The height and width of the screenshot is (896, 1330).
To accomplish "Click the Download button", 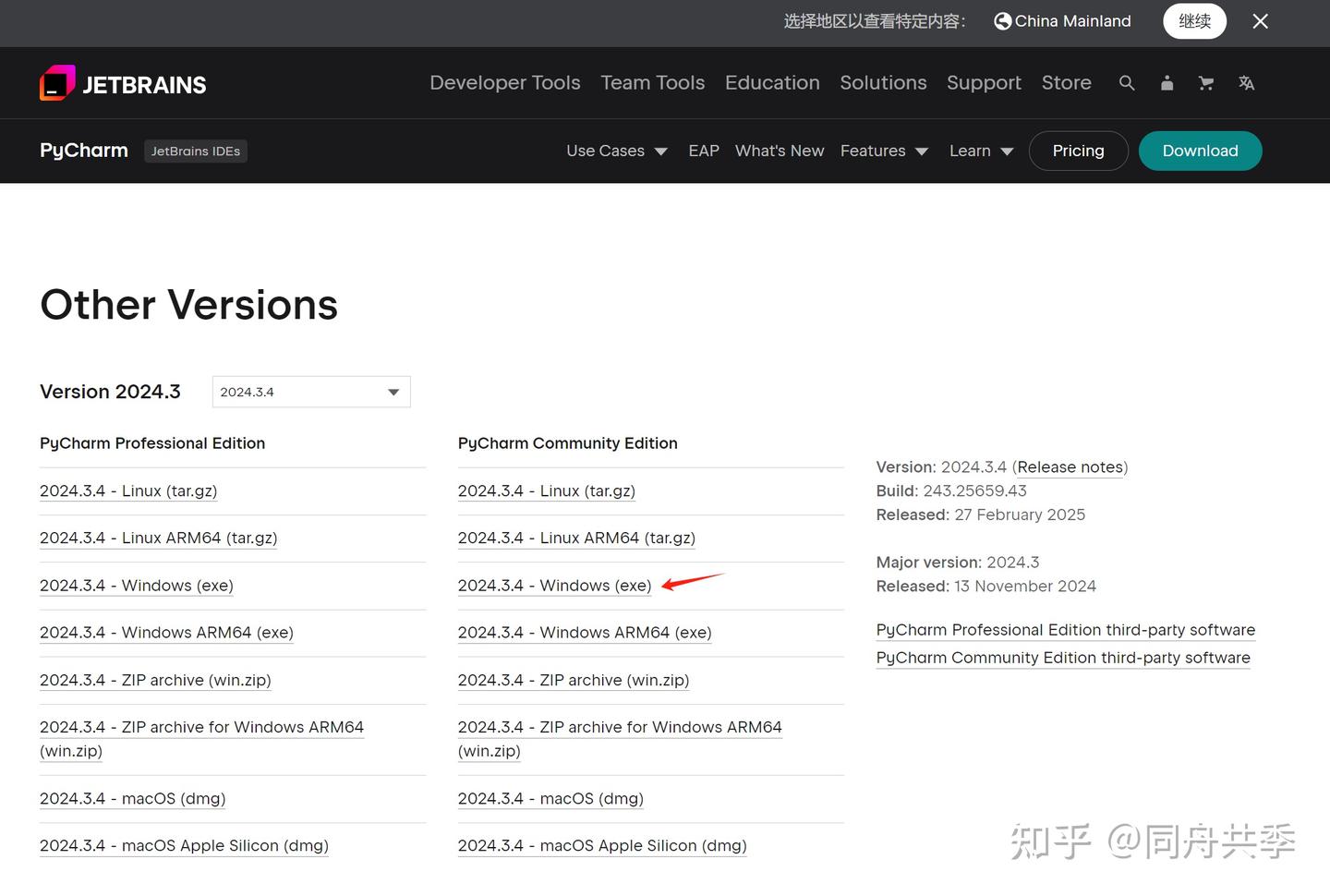I will (1201, 151).
